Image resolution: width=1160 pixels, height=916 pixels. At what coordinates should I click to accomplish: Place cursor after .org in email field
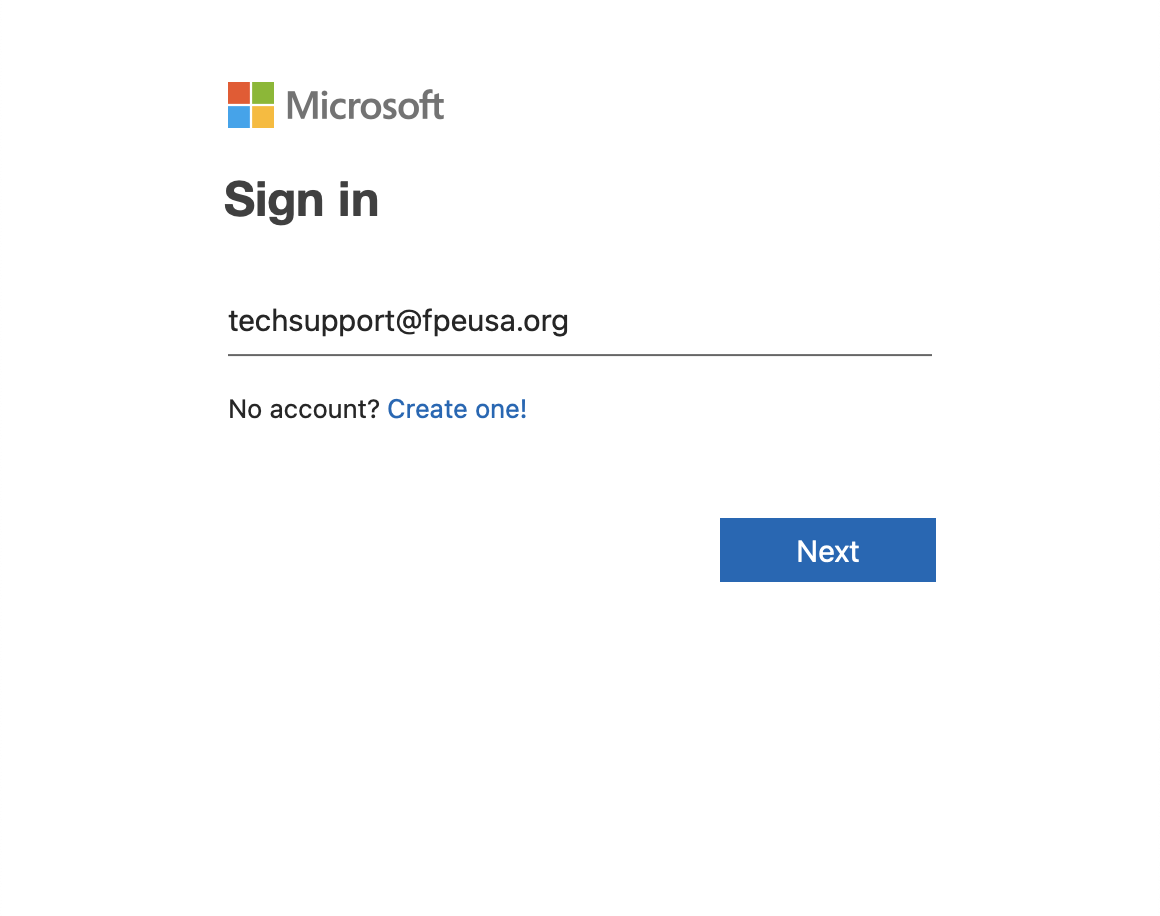tap(570, 321)
